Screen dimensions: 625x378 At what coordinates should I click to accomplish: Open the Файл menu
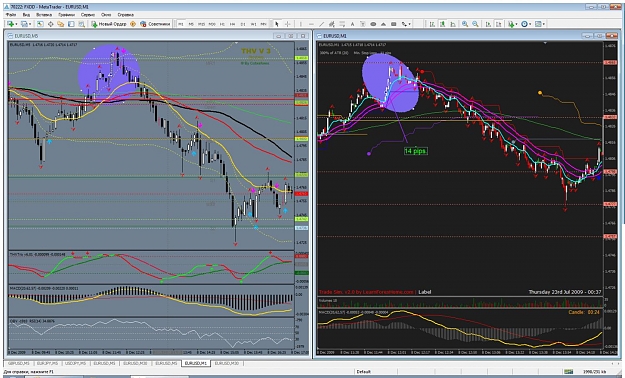point(11,14)
